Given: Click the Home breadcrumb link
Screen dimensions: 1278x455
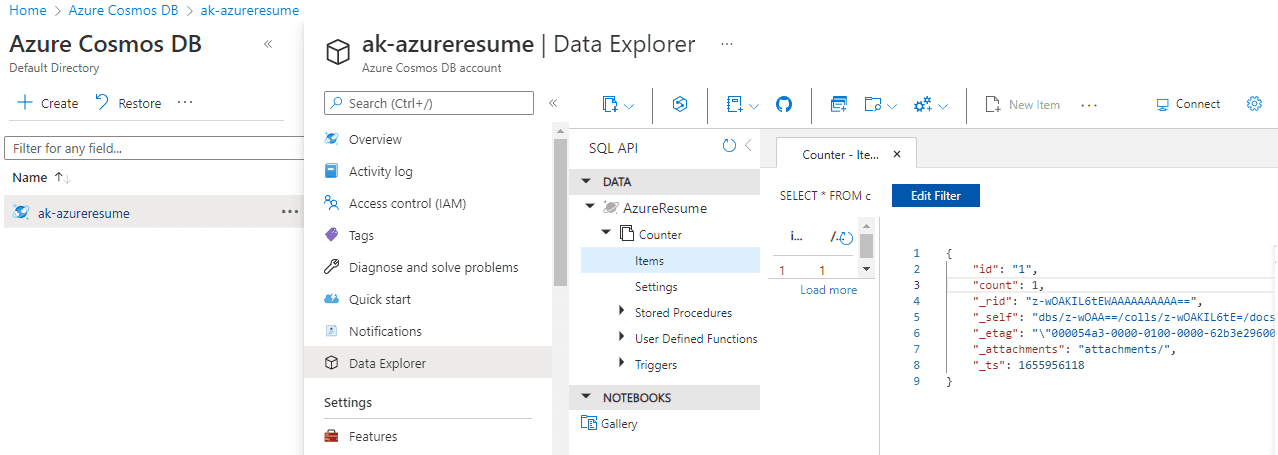Looking at the screenshot, I should pos(27,10).
